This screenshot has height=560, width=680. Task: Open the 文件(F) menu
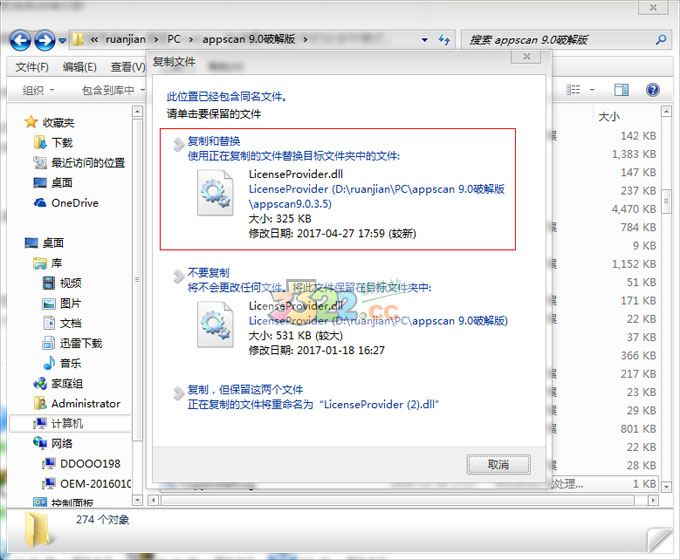point(32,67)
